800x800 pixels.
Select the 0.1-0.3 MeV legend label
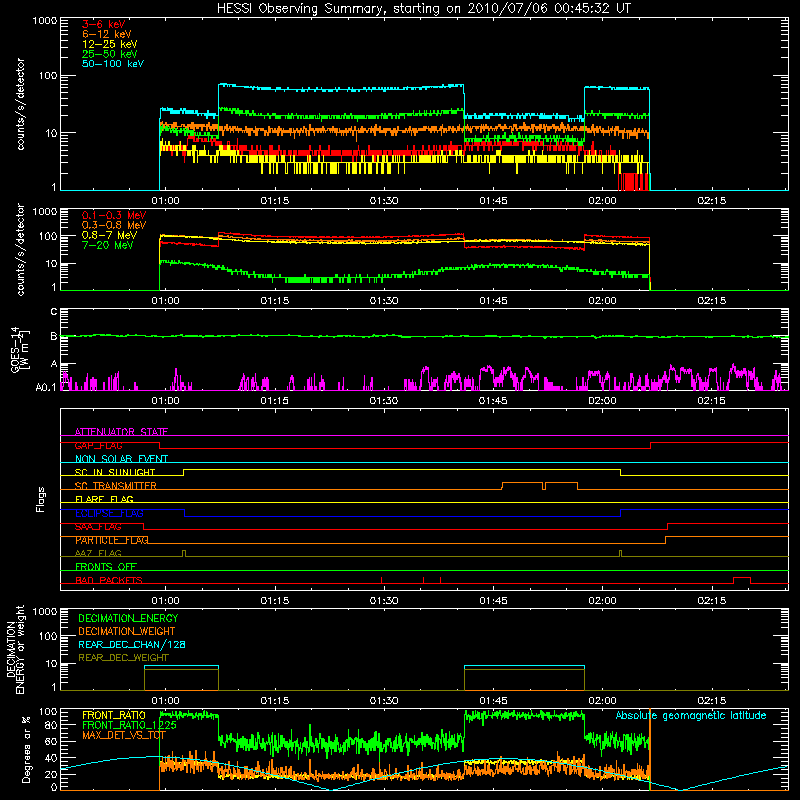(x=114, y=215)
